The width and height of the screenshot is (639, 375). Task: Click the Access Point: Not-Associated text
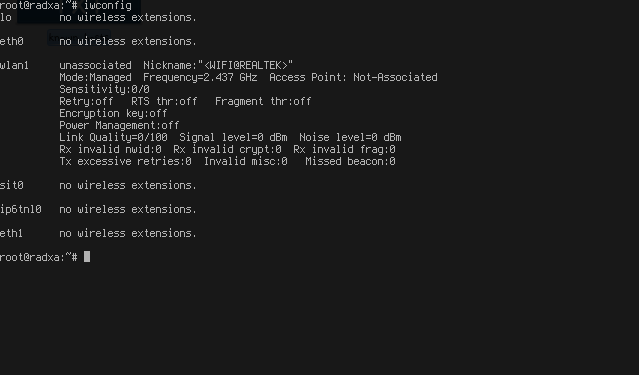pyautogui.click(x=353, y=77)
